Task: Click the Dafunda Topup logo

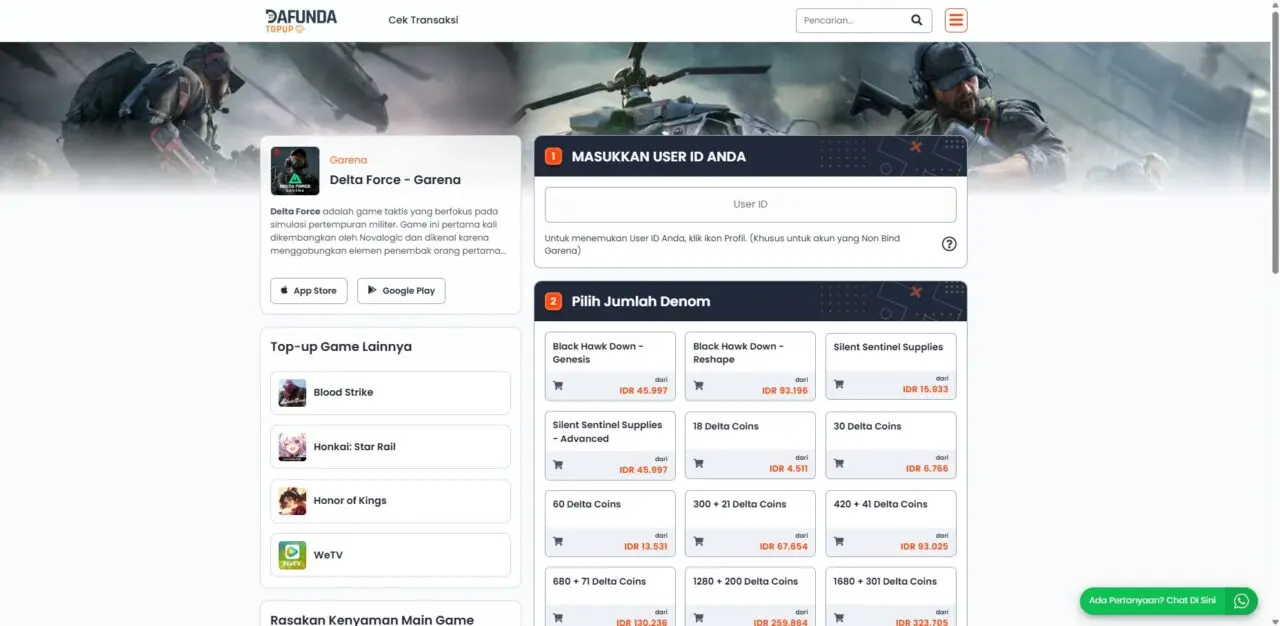Action: pyautogui.click(x=301, y=20)
